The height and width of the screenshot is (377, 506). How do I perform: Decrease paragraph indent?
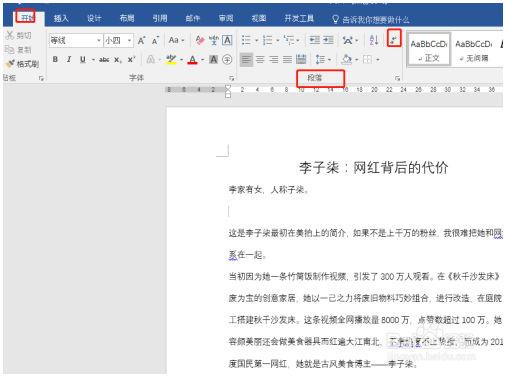click(314, 40)
